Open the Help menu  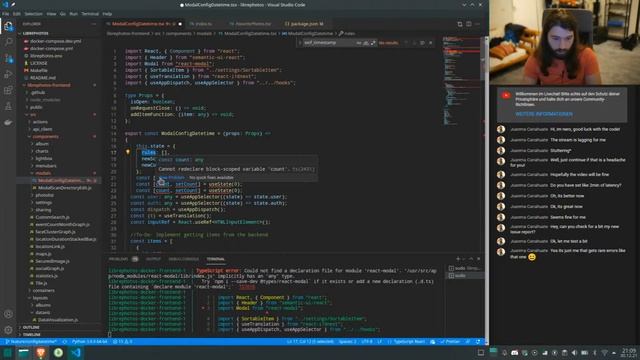107,14
